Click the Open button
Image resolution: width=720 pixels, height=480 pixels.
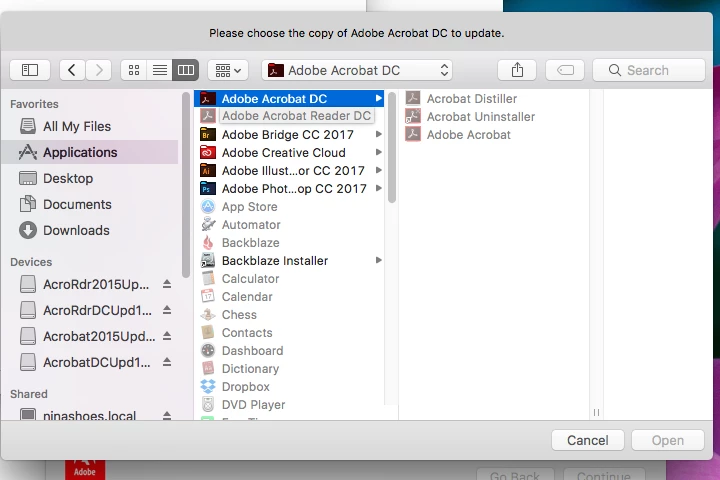point(668,440)
